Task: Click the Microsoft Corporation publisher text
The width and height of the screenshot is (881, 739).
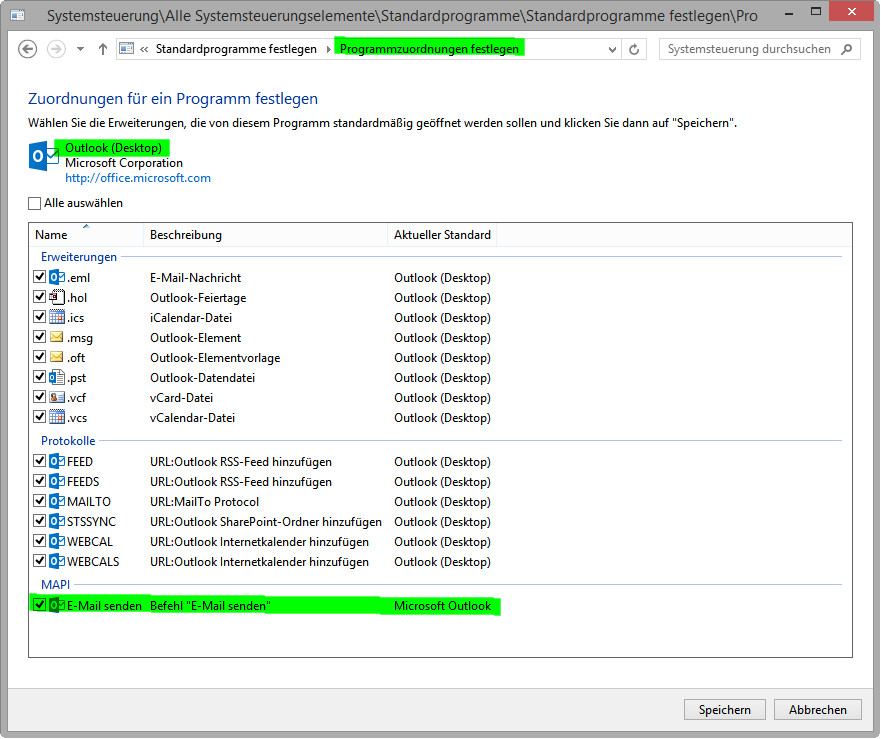Action: point(124,163)
